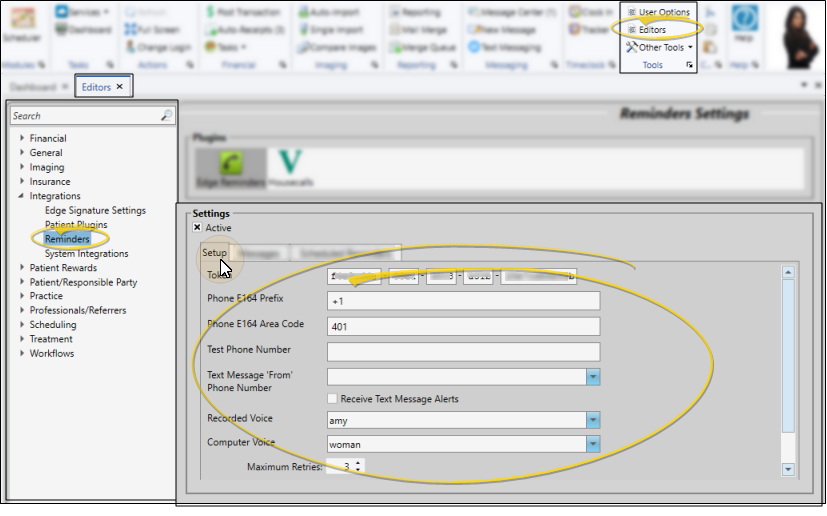
Task: Click Editors in Tools group
Action: (651, 30)
